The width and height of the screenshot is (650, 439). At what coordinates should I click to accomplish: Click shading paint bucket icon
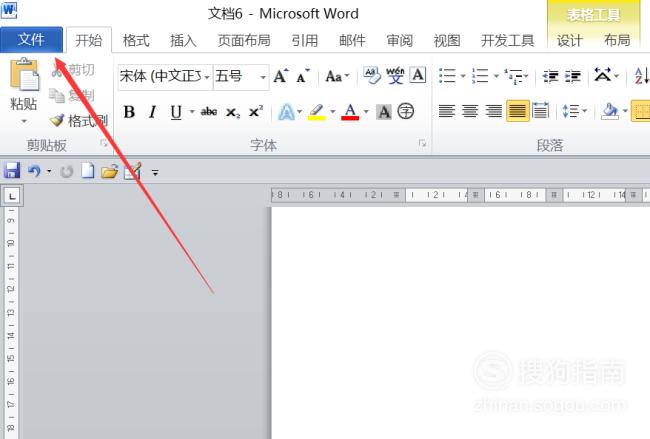pos(610,111)
